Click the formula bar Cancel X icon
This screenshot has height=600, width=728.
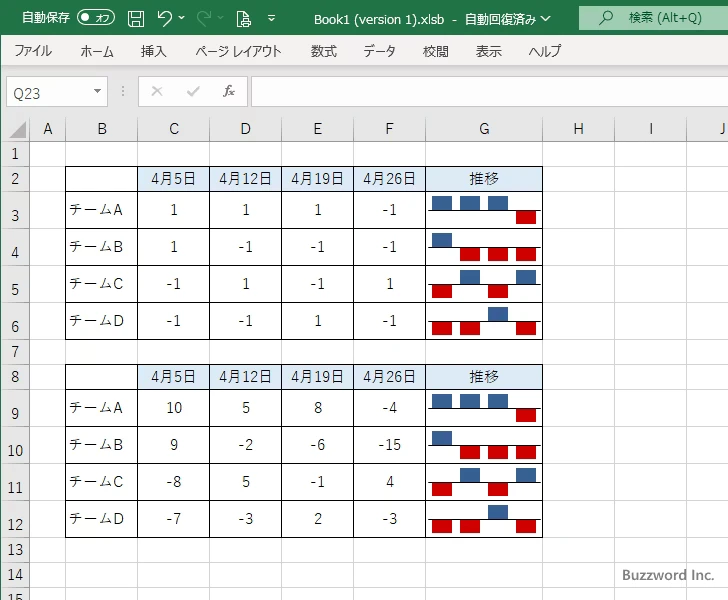coord(157,92)
